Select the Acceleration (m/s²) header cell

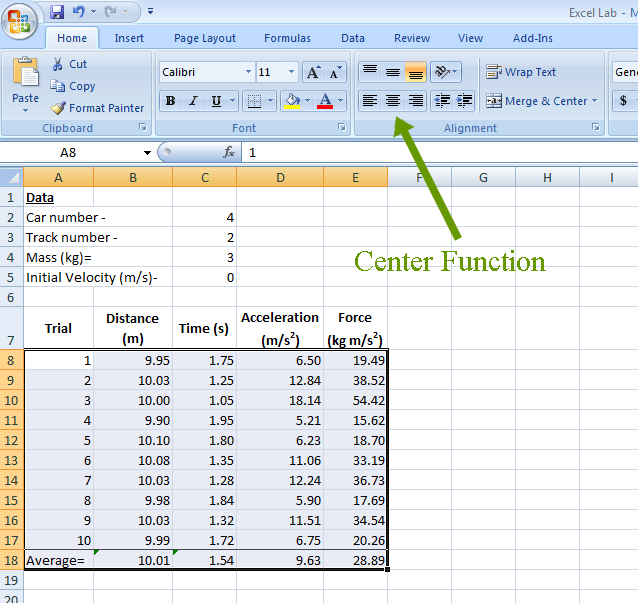pos(280,328)
